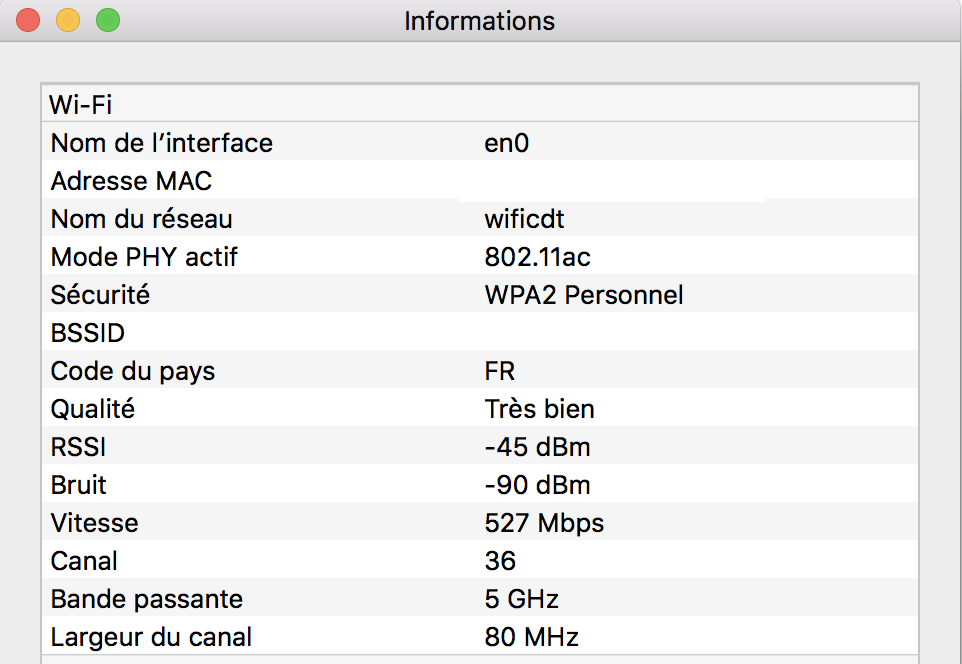Image resolution: width=962 pixels, height=664 pixels.
Task: Select the Mode PHY actif row
Action: pyautogui.click(x=480, y=256)
